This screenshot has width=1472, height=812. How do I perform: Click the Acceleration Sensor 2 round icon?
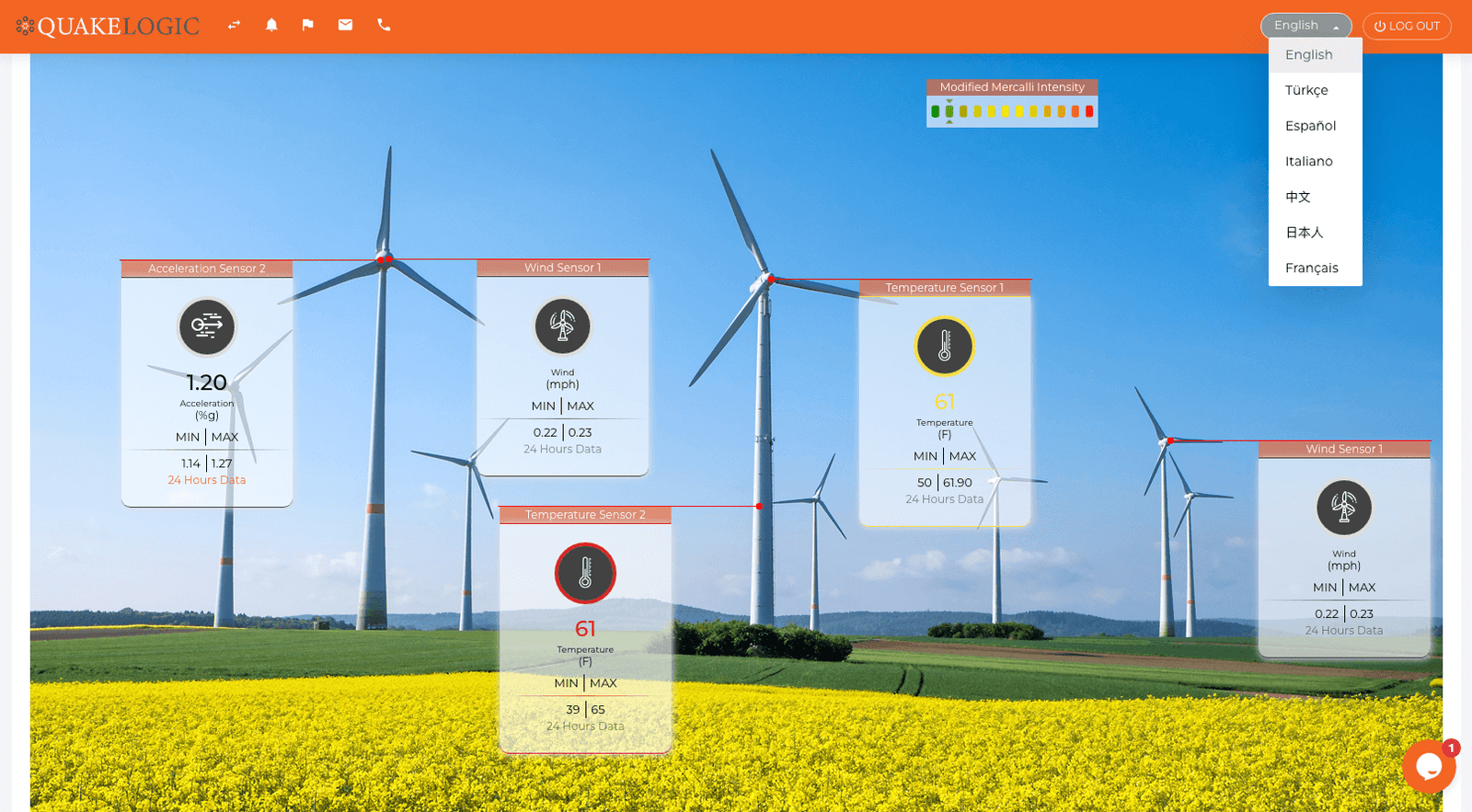point(207,326)
